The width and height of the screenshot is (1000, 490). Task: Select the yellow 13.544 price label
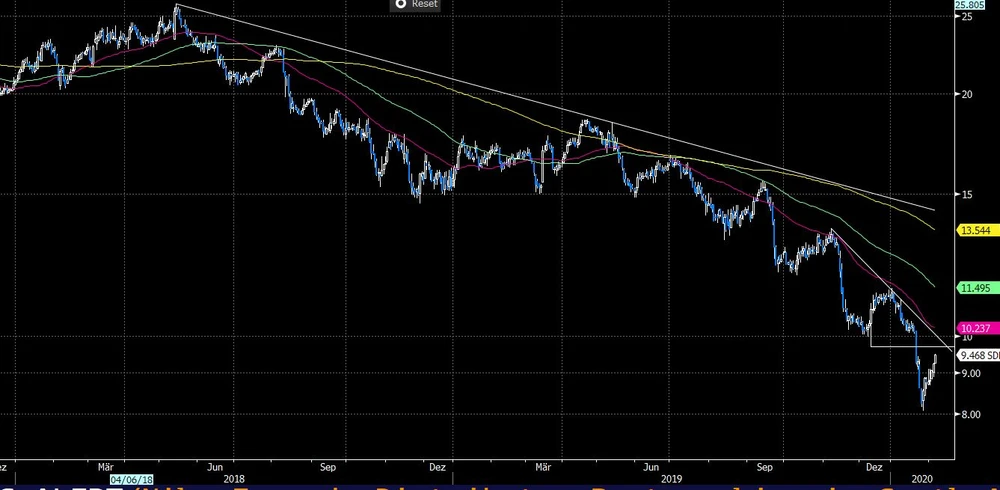point(973,231)
